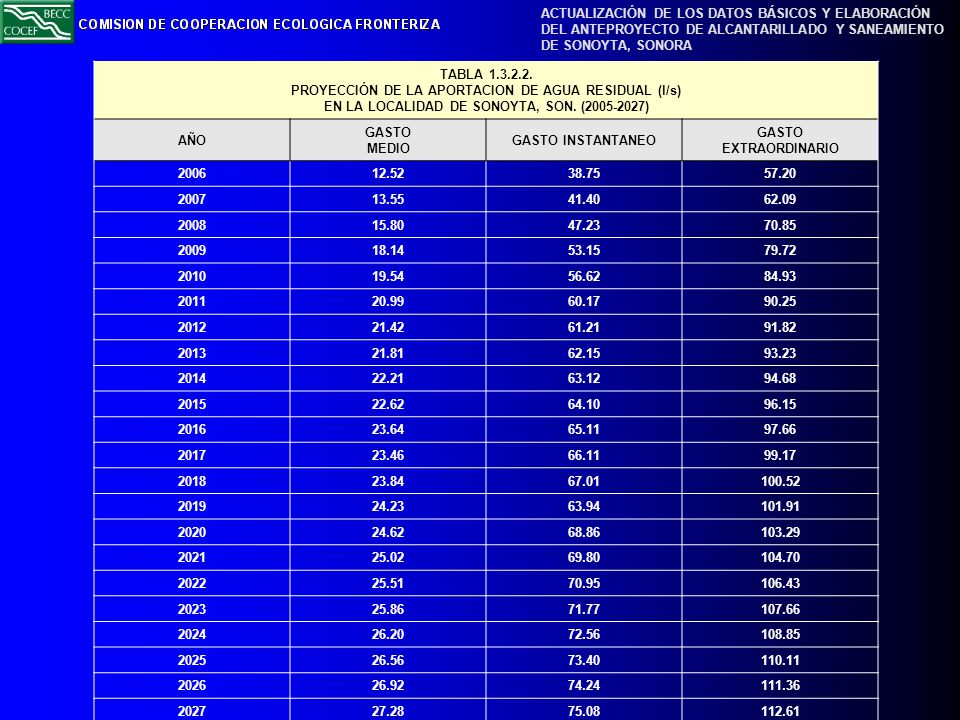
Task: Select year cell 2016
Action: click(x=192, y=429)
